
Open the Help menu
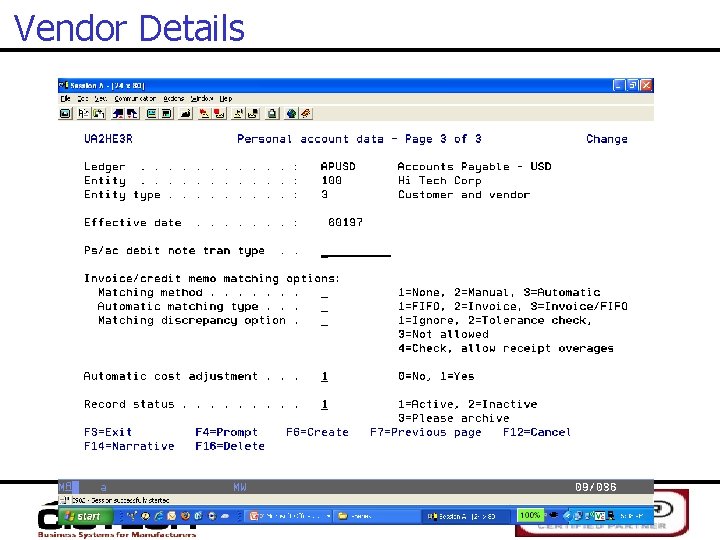(225, 99)
